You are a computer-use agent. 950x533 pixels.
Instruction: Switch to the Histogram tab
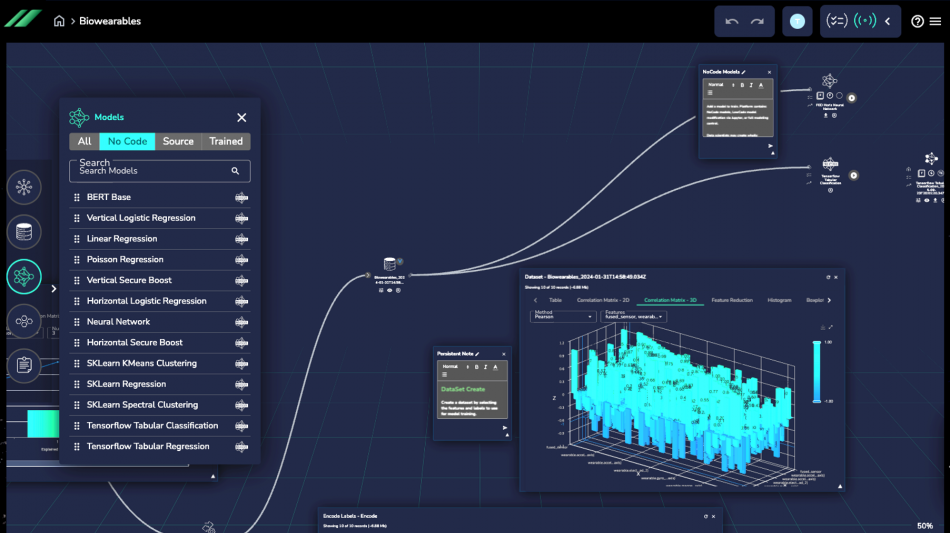(779, 300)
